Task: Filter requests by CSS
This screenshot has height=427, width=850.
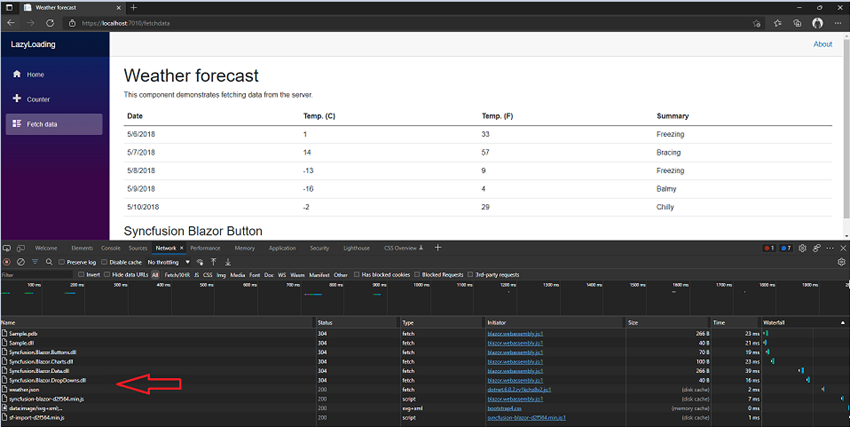Action: tap(208, 275)
